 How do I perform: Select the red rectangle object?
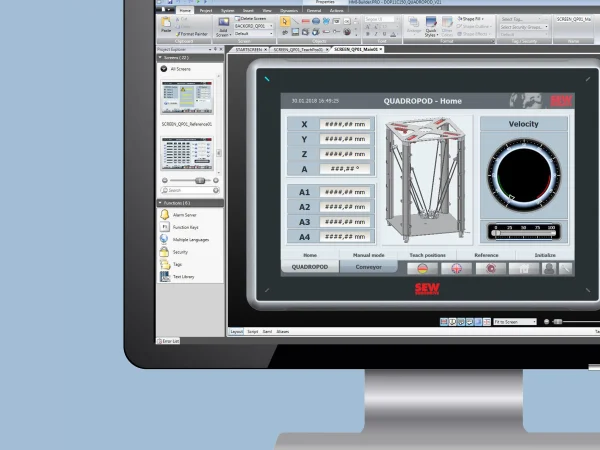pyautogui.click(x=305, y=21)
